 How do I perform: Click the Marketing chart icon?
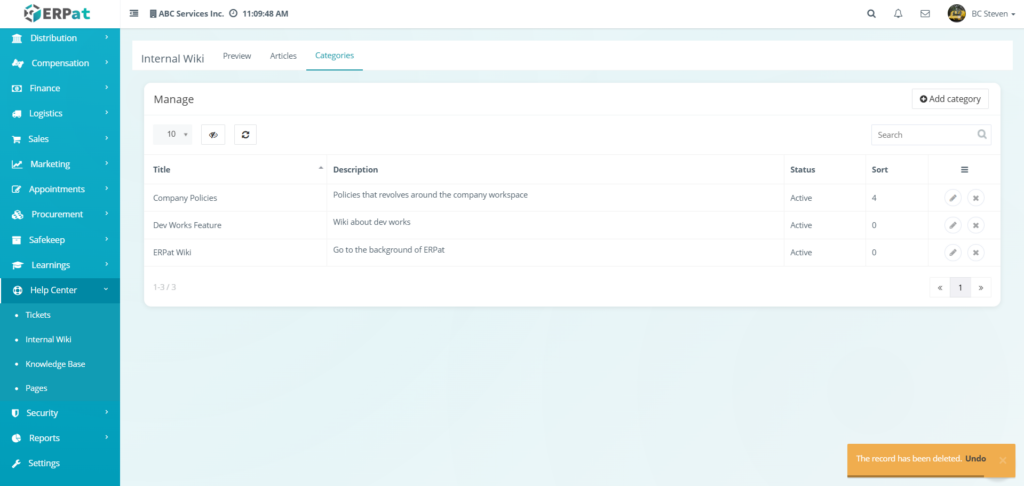pos(17,164)
